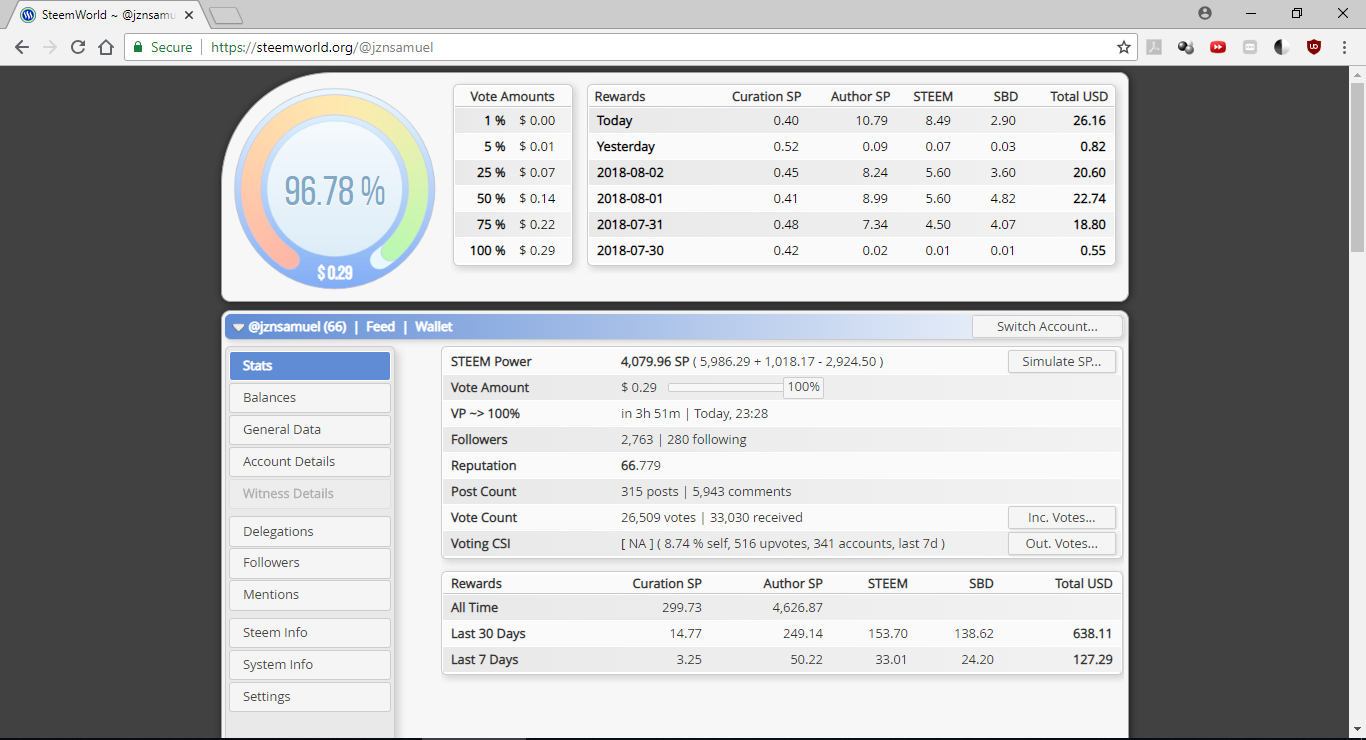The height and width of the screenshot is (740, 1366).
Task: Click the 2018-07-31 rewards row date
Action: (630, 225)
